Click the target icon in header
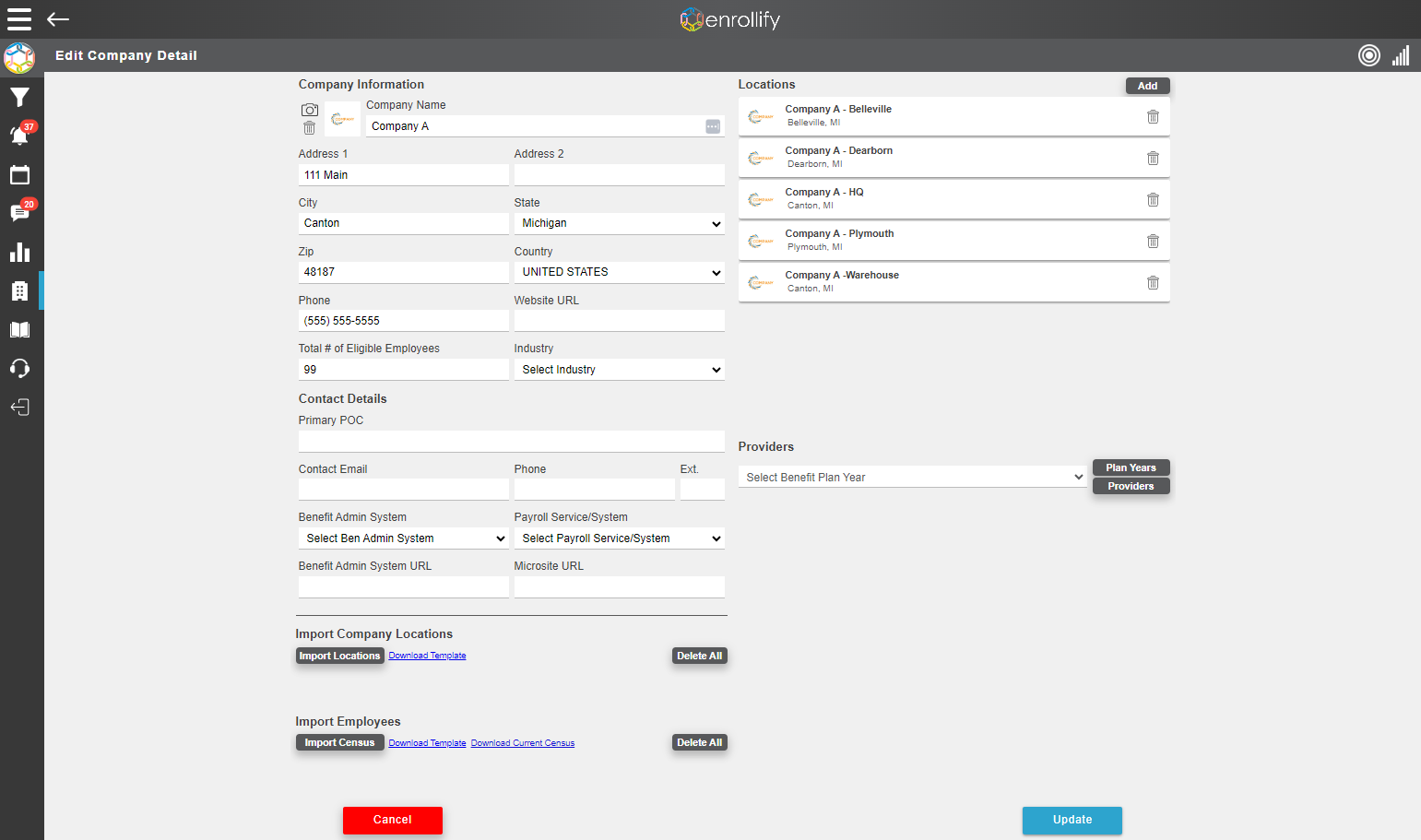The height and width of the screenshot is (840, 1421). pos(1369,55)
